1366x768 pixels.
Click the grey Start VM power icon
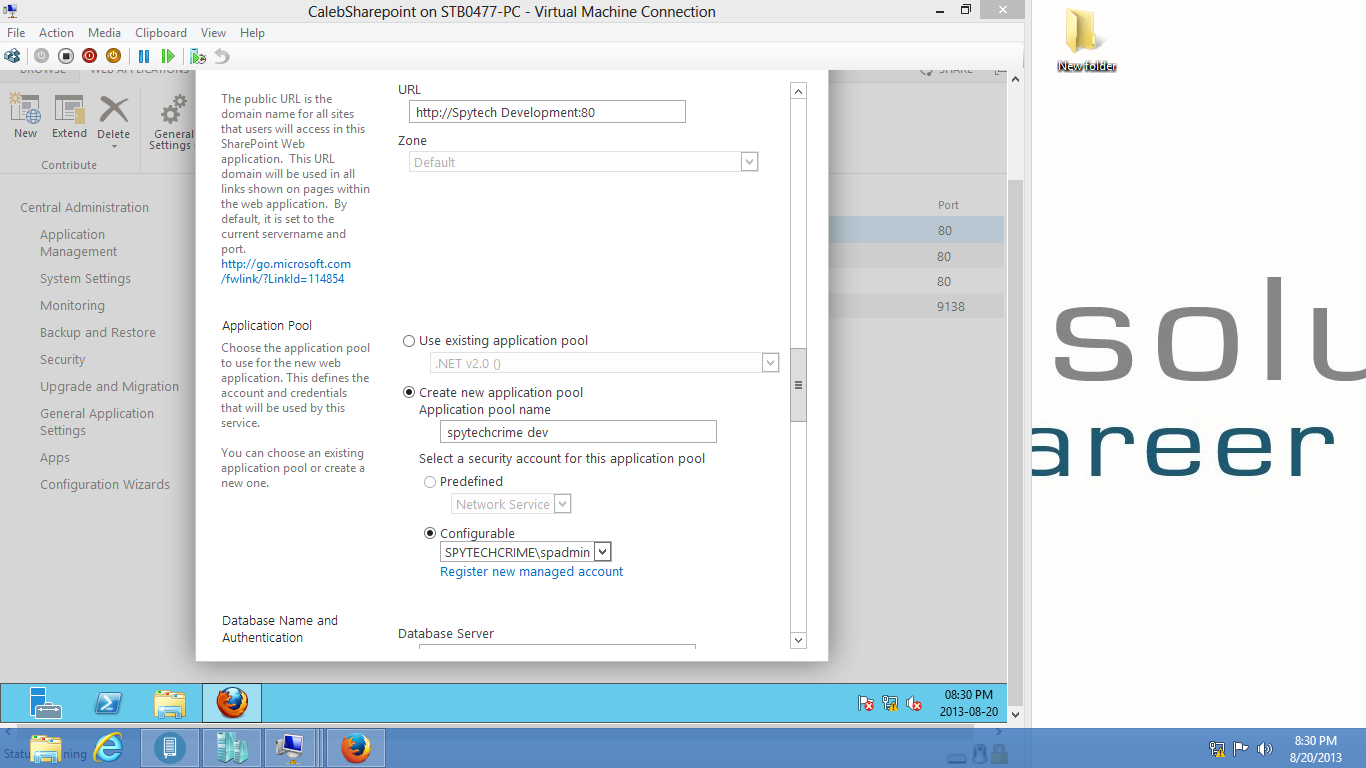click(41, 56)
